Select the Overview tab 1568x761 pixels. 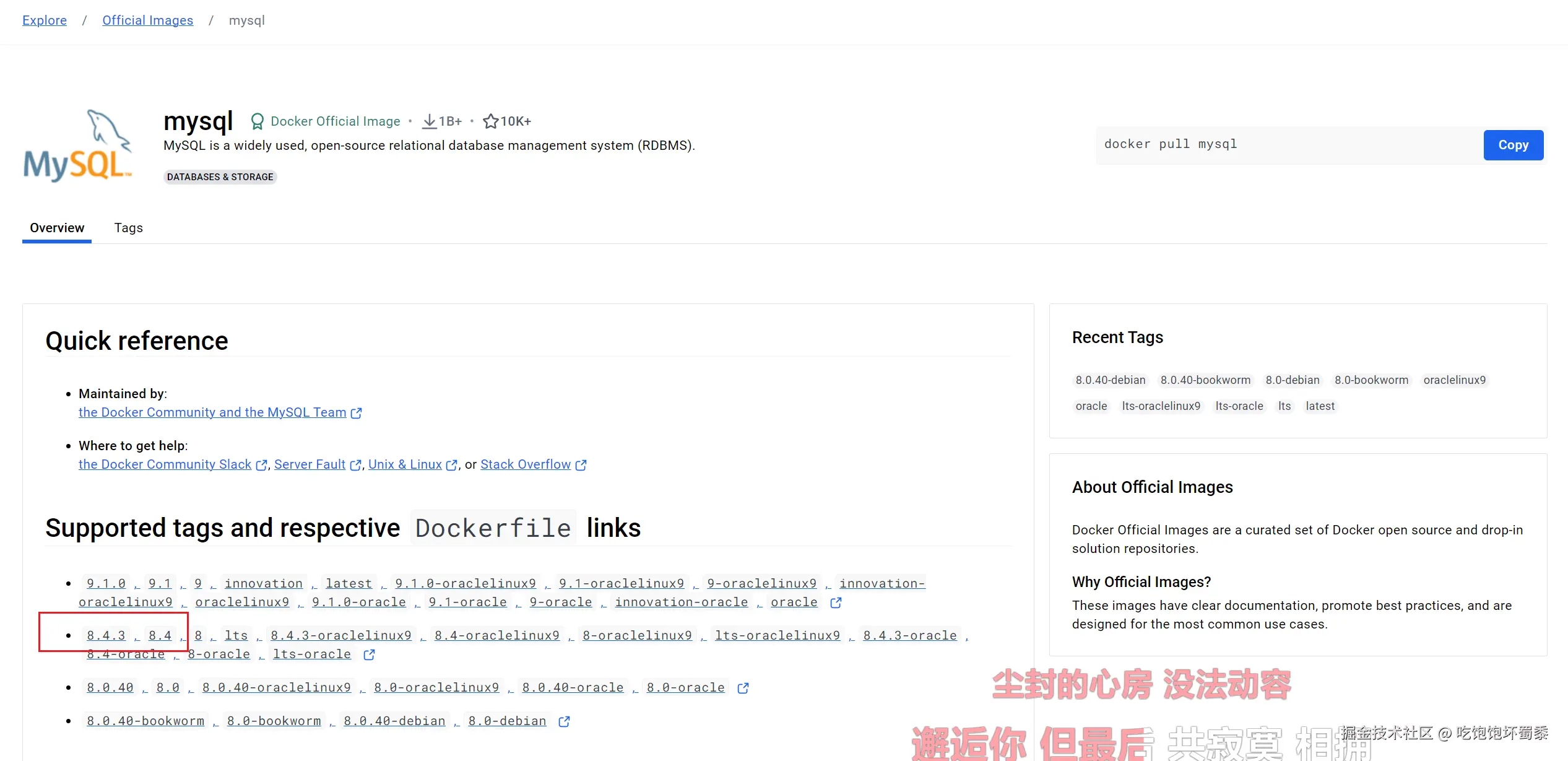point(56,228)
